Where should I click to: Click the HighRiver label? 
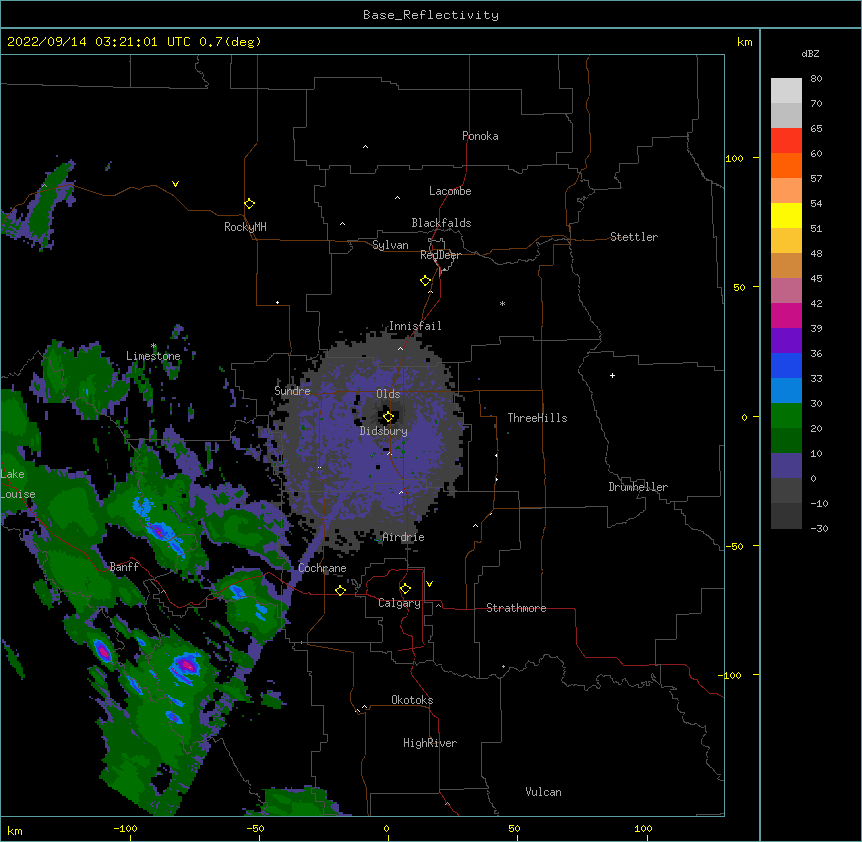click(x=430, y=743)
